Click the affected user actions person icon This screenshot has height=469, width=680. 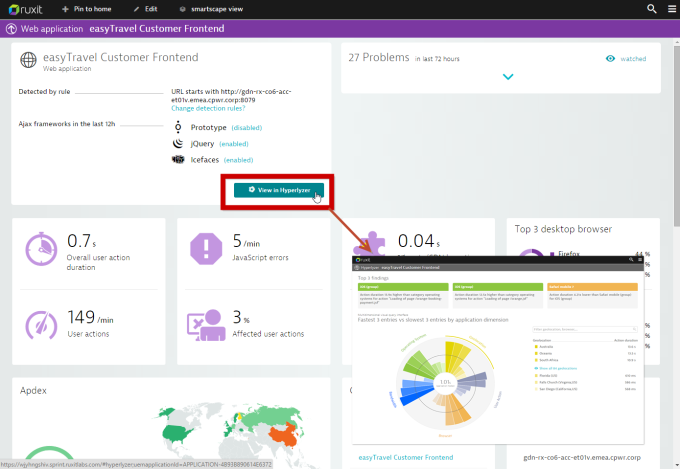coord(206,325)
